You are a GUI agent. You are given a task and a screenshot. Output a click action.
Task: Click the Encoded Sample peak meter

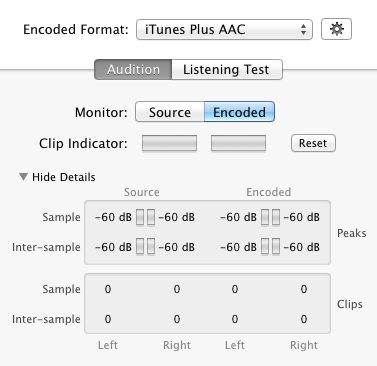click(x=270, y=217)
